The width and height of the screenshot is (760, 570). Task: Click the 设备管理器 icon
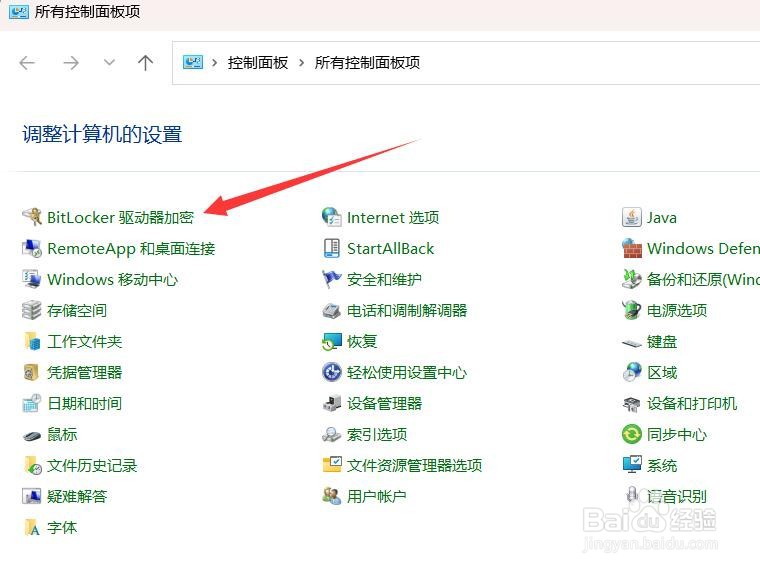coord(332,403)
